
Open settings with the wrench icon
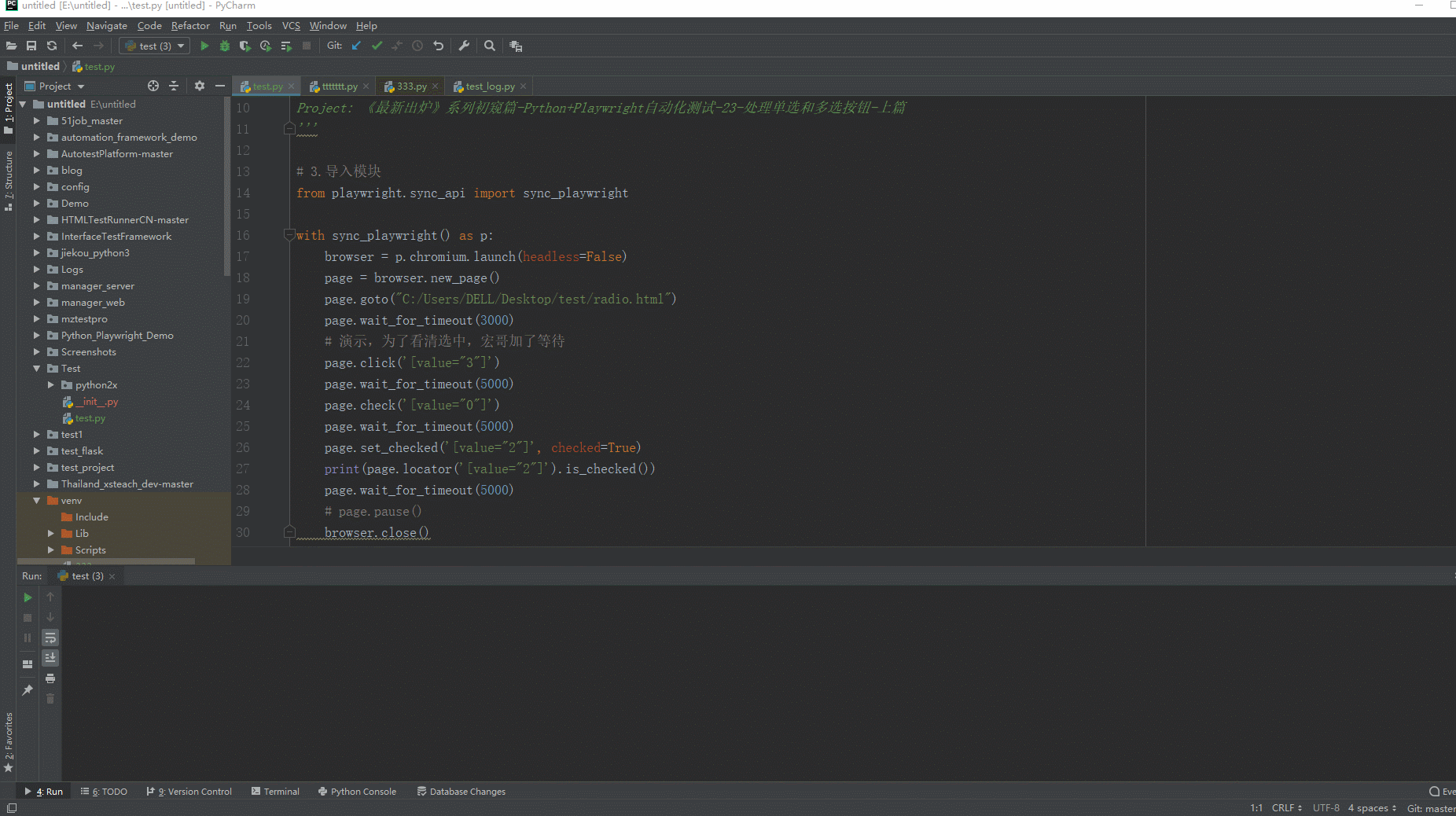464,46
